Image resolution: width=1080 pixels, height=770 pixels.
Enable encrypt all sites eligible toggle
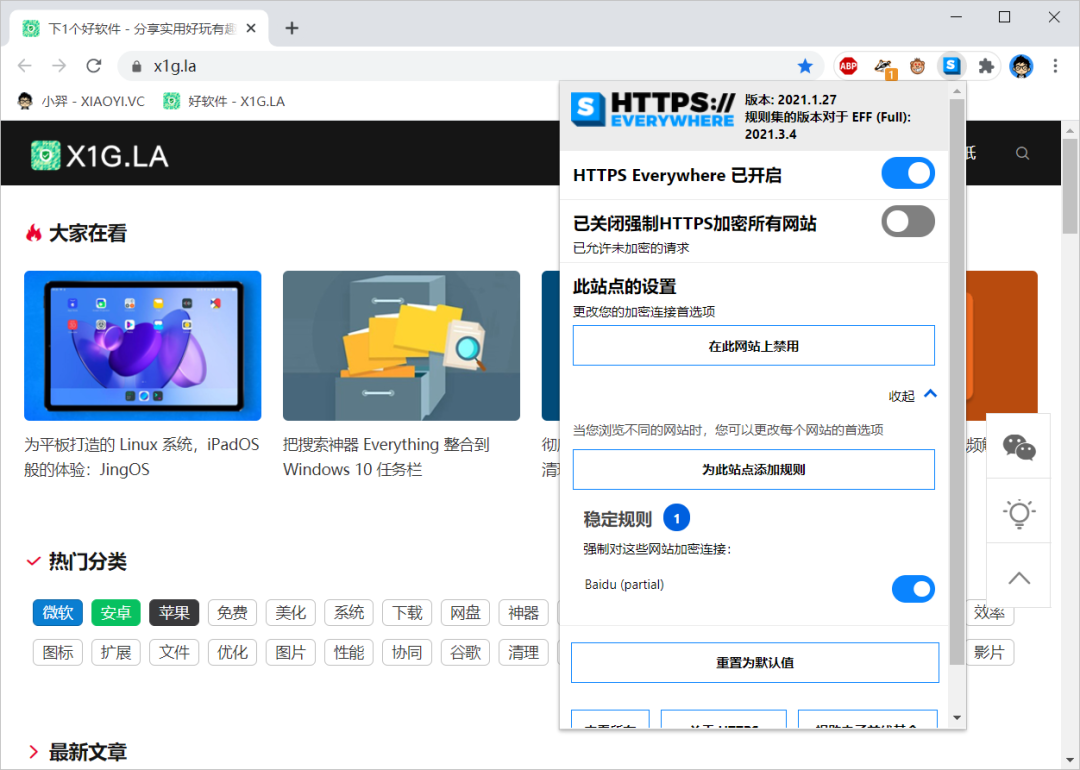coord(907,222)
